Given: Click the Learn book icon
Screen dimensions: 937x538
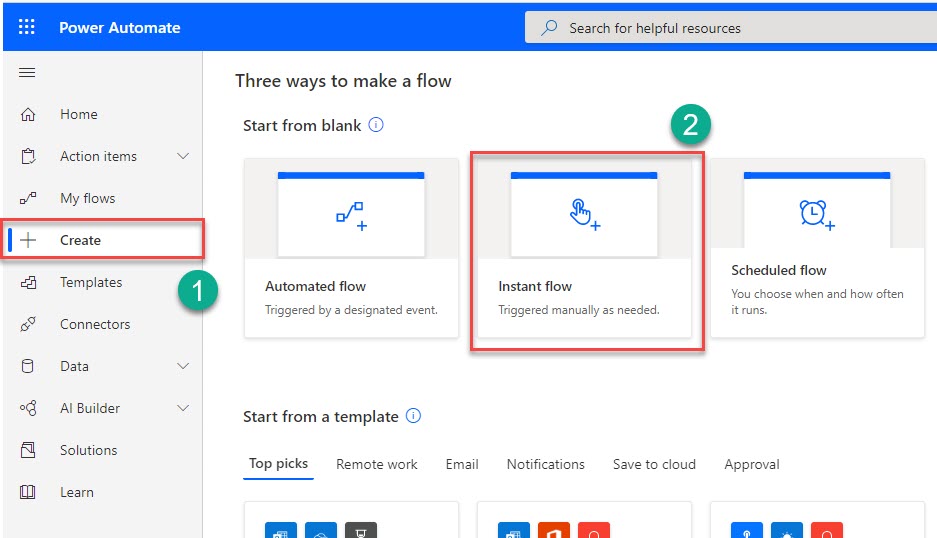Looking at the screenshot, I should click(28, 492).
